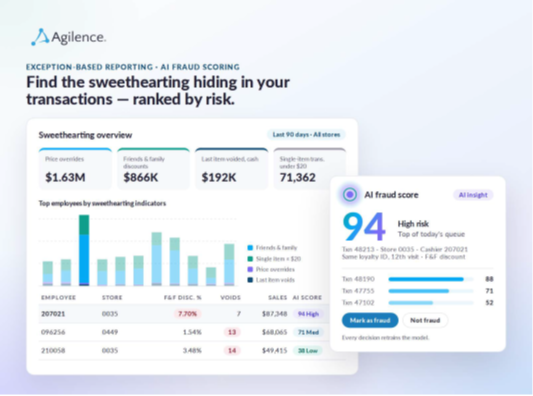This screenshot has height=396, width=533.
Task: Click the Mark as fraud button
Action: (370, 320)
